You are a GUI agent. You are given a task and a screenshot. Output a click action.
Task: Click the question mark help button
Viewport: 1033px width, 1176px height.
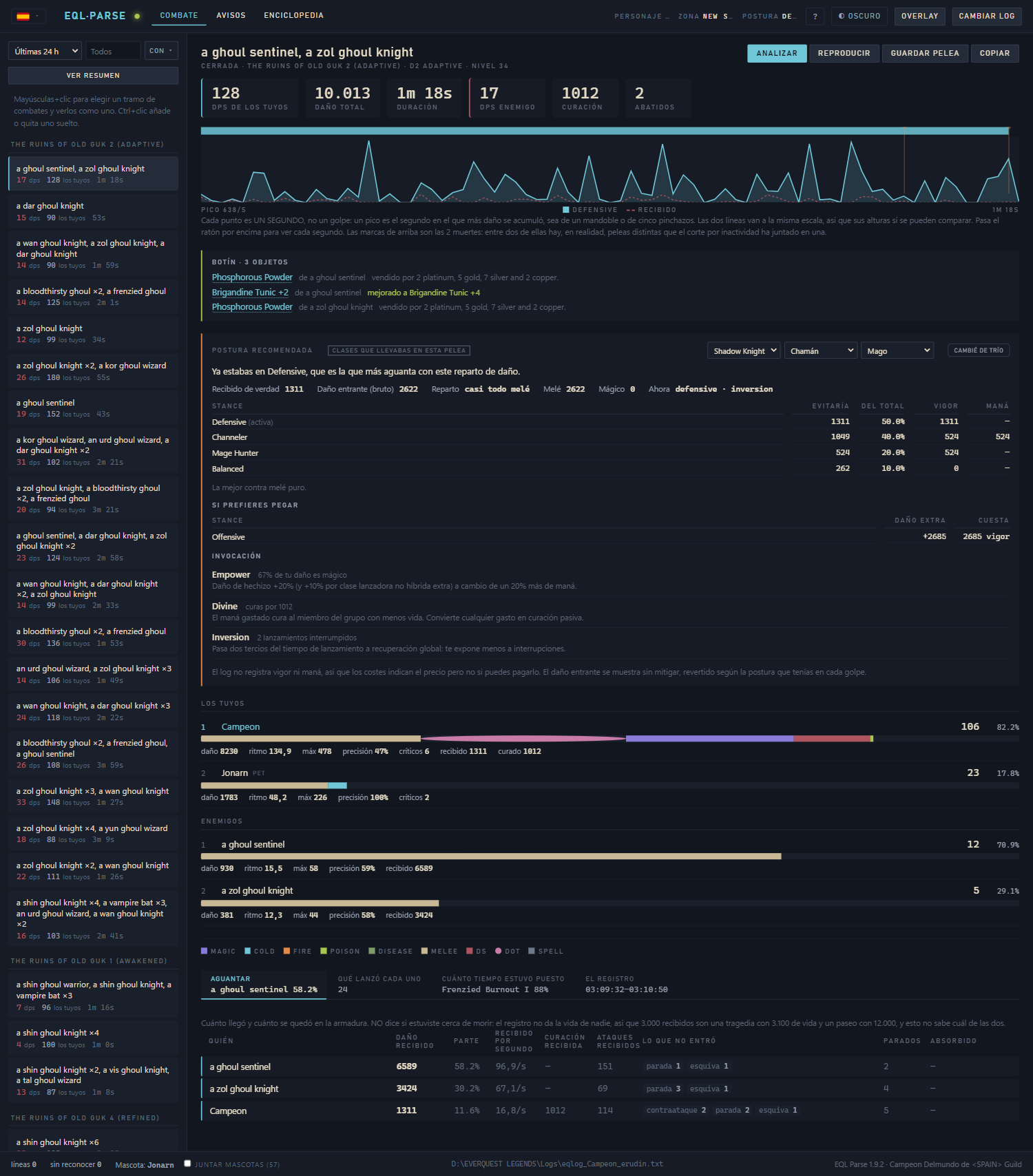click(x=815, y=16)
